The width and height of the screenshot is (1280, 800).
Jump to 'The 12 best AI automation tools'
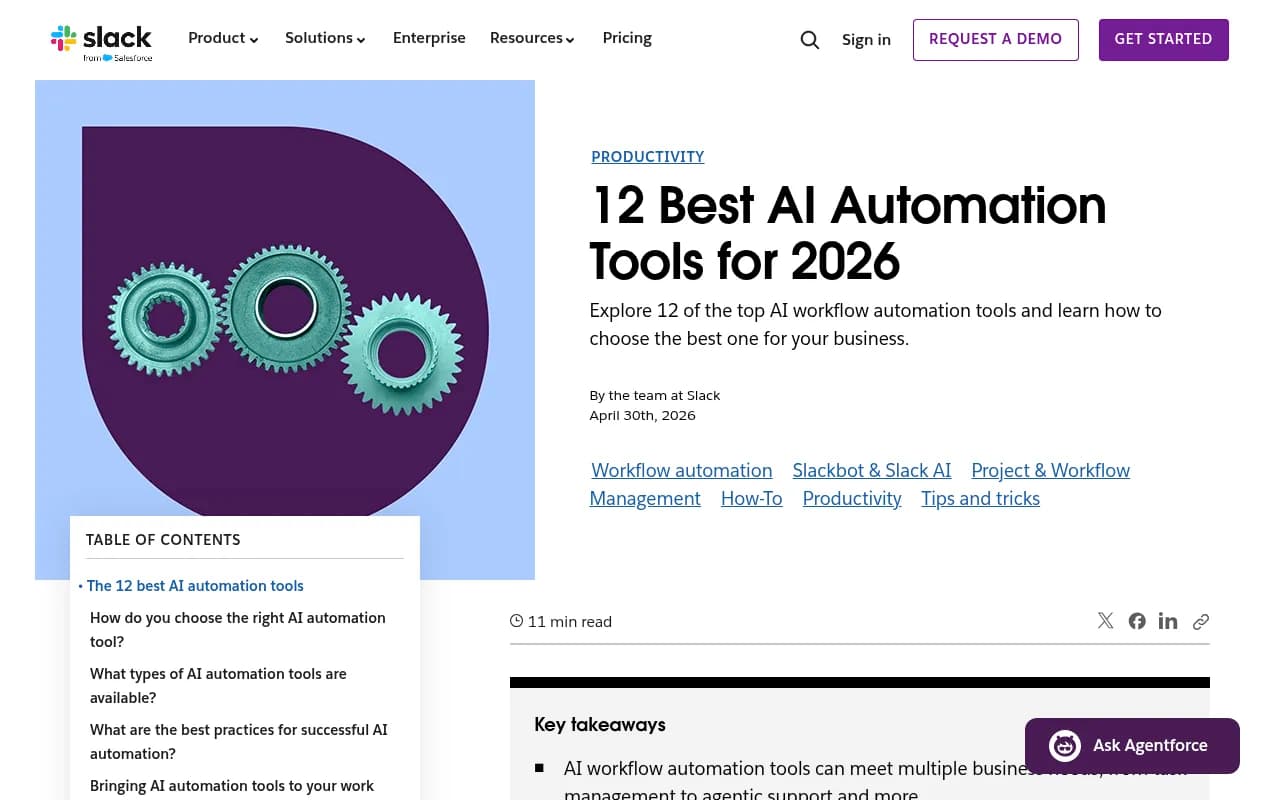(x=195, y=586)
